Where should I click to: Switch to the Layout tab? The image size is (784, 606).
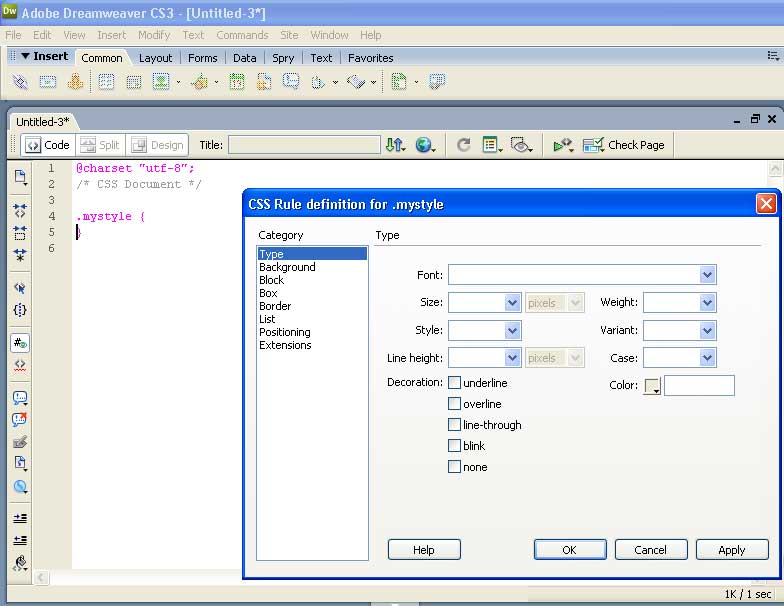pyautogui.click(x=156, y=58)
